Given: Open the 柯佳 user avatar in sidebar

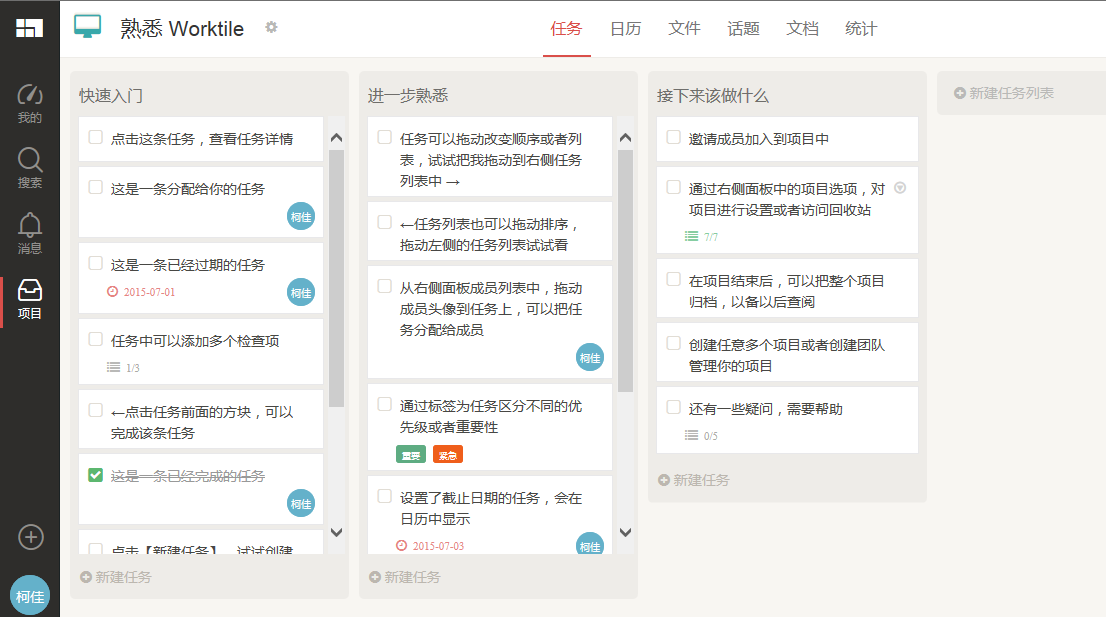Looking at the screenshot, I should coord(30,595).
